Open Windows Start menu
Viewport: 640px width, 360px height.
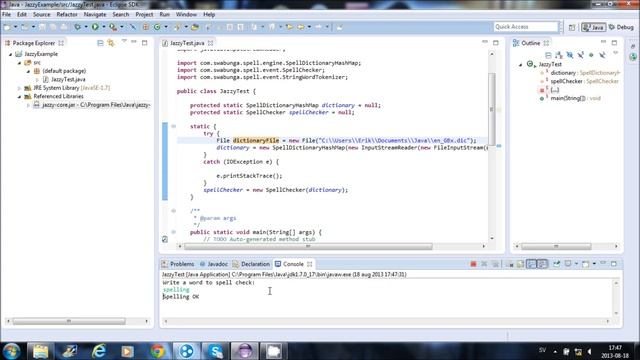[12, 351]
